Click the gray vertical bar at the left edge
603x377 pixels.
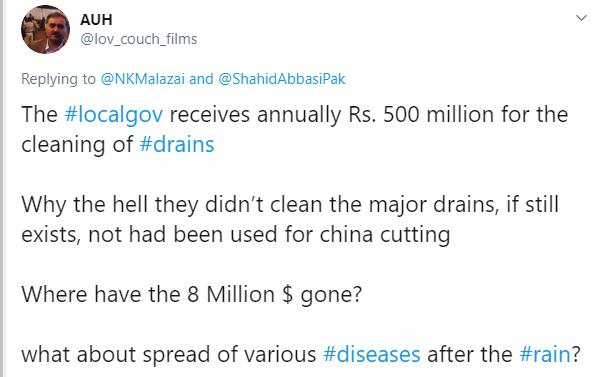point(2,188)
